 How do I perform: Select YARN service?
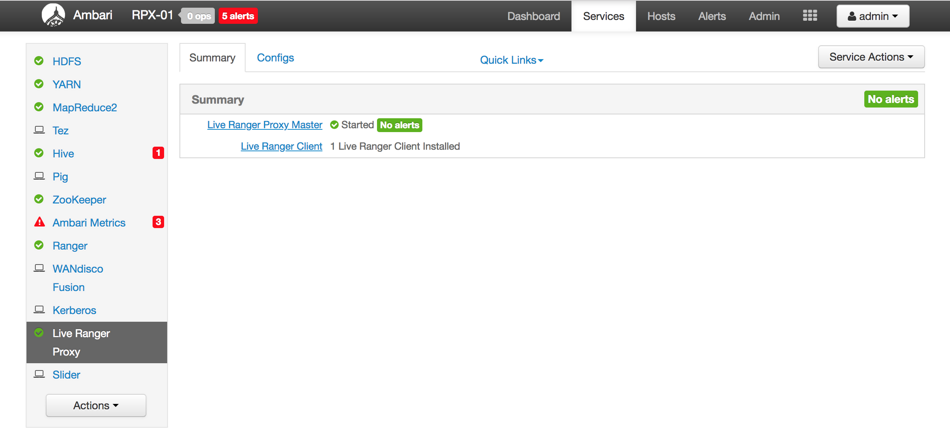point(67,84)
